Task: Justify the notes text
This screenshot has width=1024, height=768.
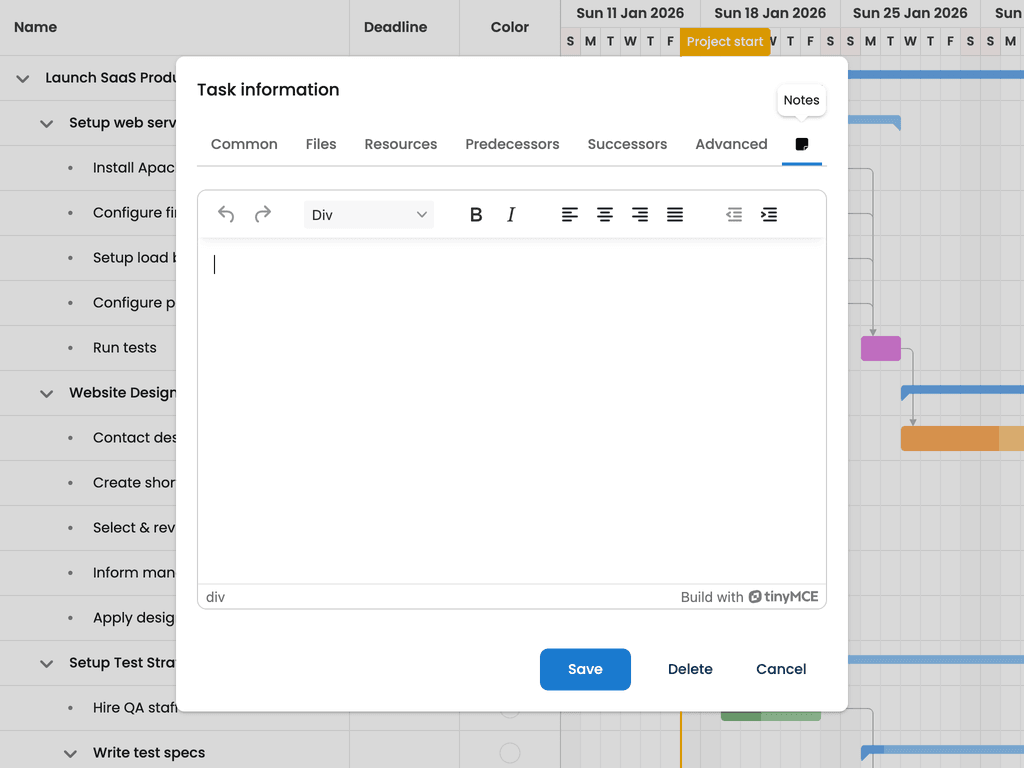Action: point(675,214)
